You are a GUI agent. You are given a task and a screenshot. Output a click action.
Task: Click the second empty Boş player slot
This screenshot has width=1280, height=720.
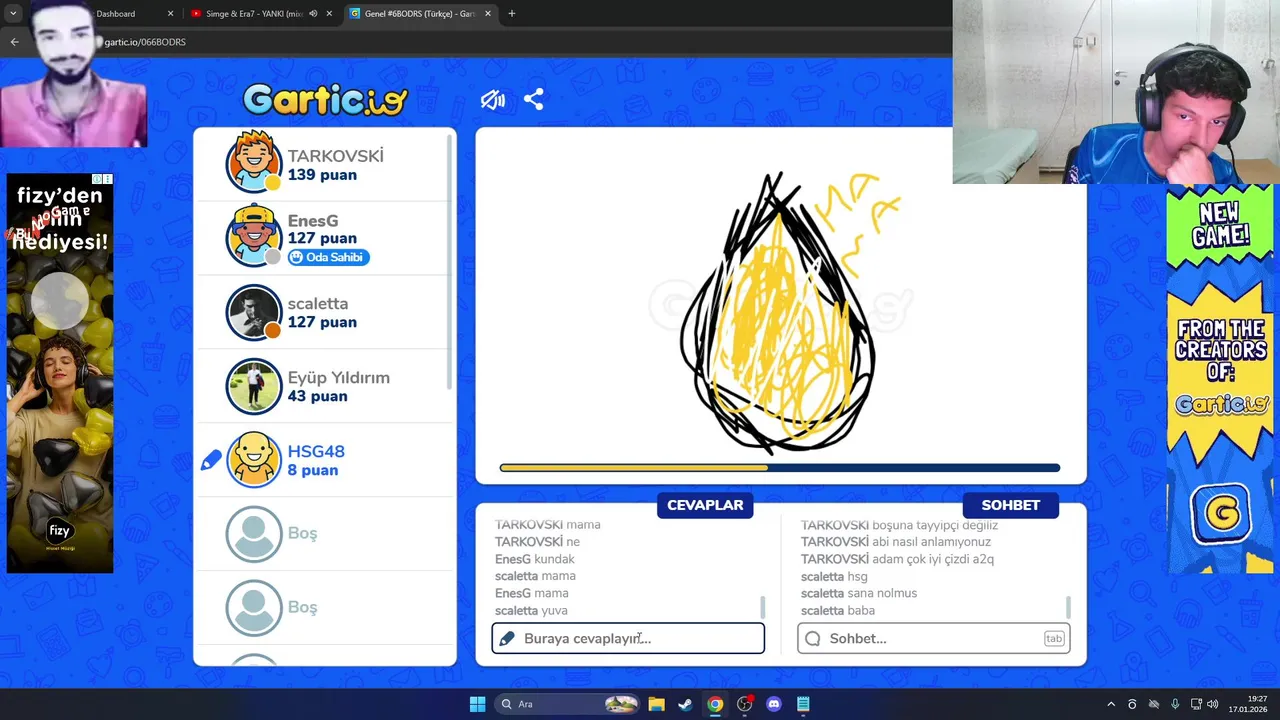click(325, 608)
